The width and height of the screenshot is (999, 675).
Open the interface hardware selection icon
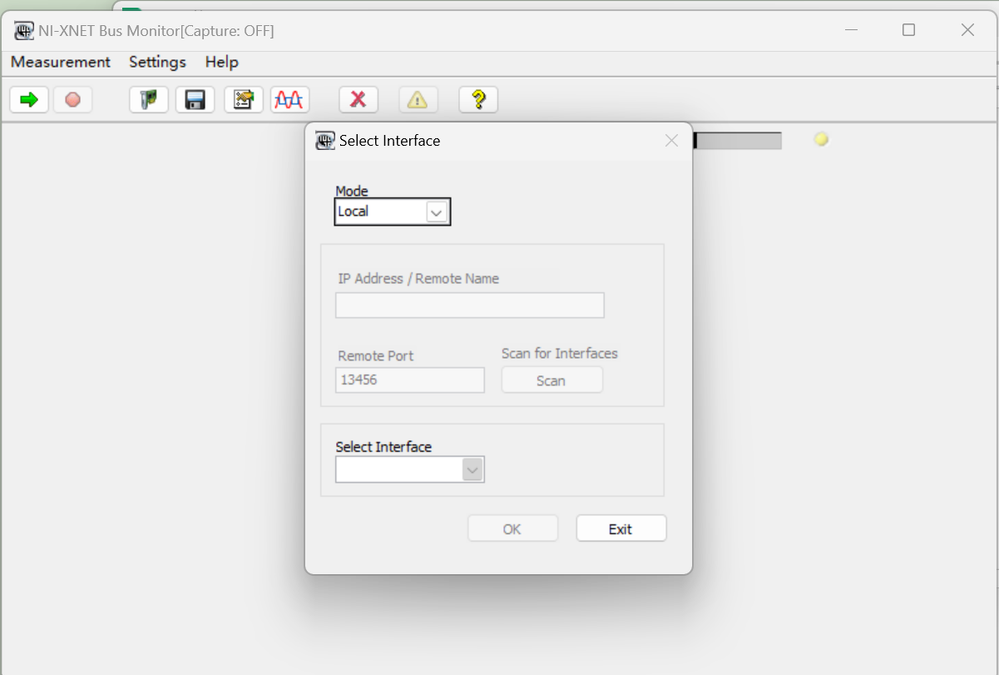coord(148,100)
